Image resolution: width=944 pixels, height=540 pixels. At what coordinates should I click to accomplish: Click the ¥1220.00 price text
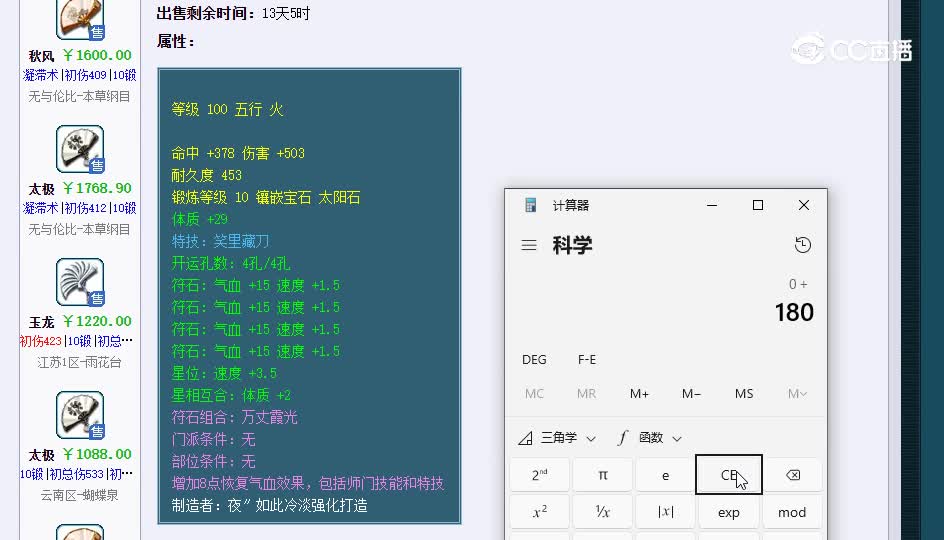tap(97, 321)
